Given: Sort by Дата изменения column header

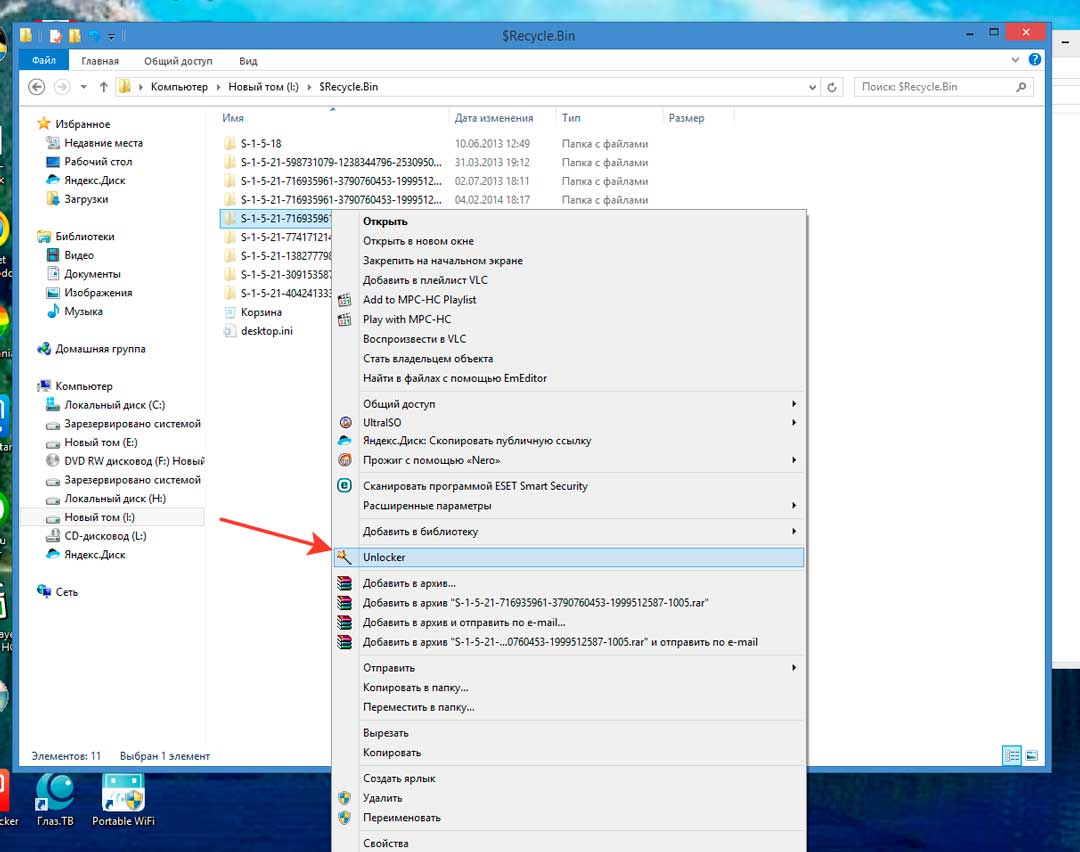Looking at the screenshot, I should (494, 118).
